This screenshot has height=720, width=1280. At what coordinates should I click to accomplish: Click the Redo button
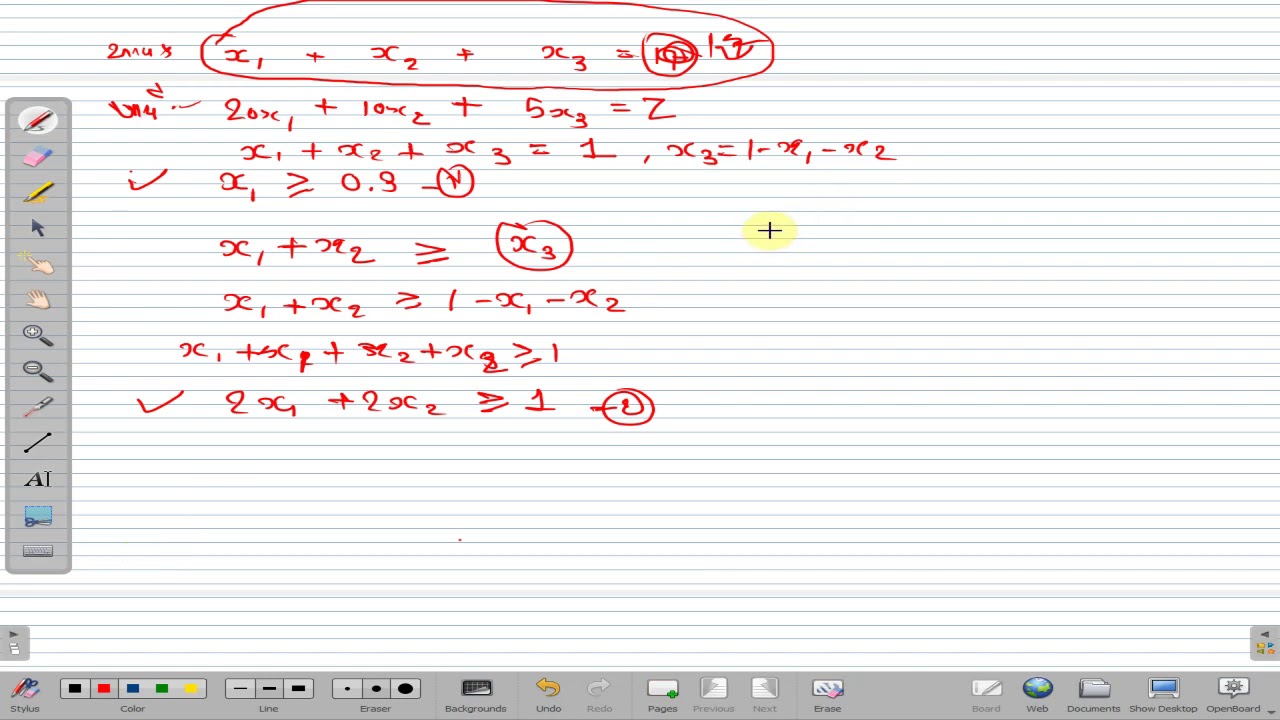[x=599, y=695]
